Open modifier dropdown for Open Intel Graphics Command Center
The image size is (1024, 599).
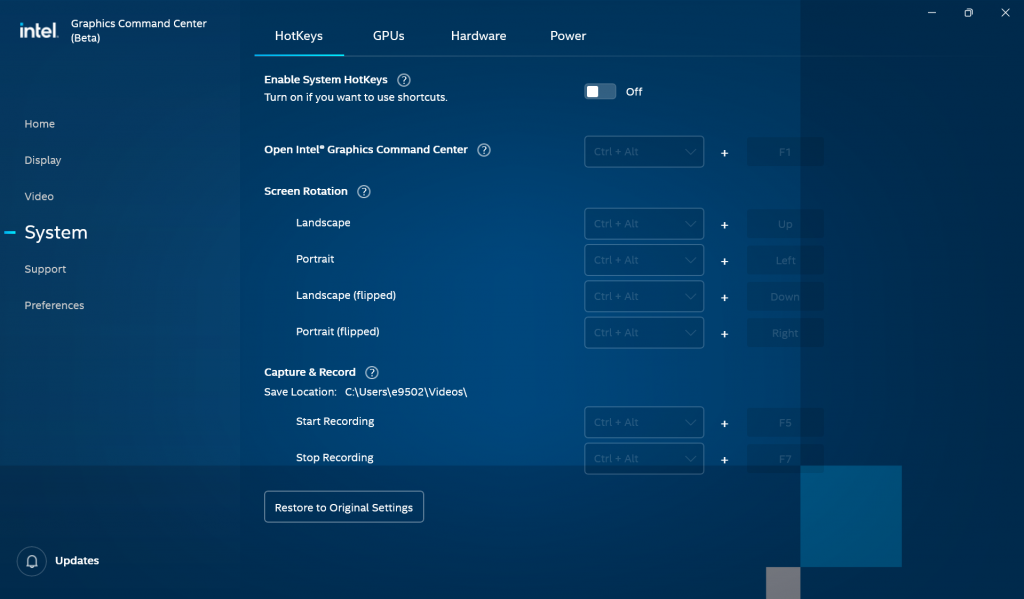click(x=644, y=152)
